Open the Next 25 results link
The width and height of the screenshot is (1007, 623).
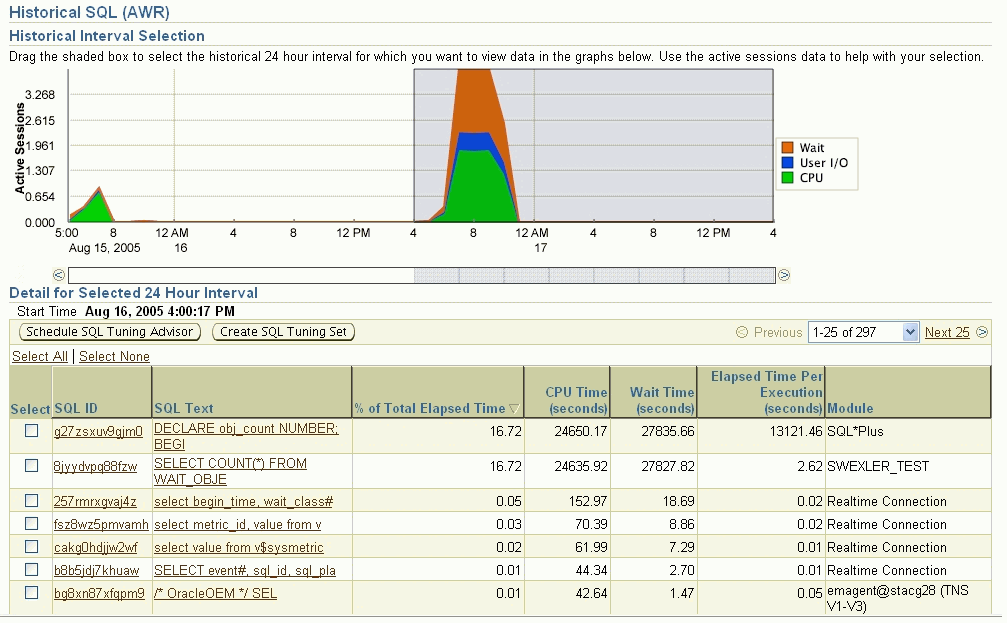coord(947,332)
